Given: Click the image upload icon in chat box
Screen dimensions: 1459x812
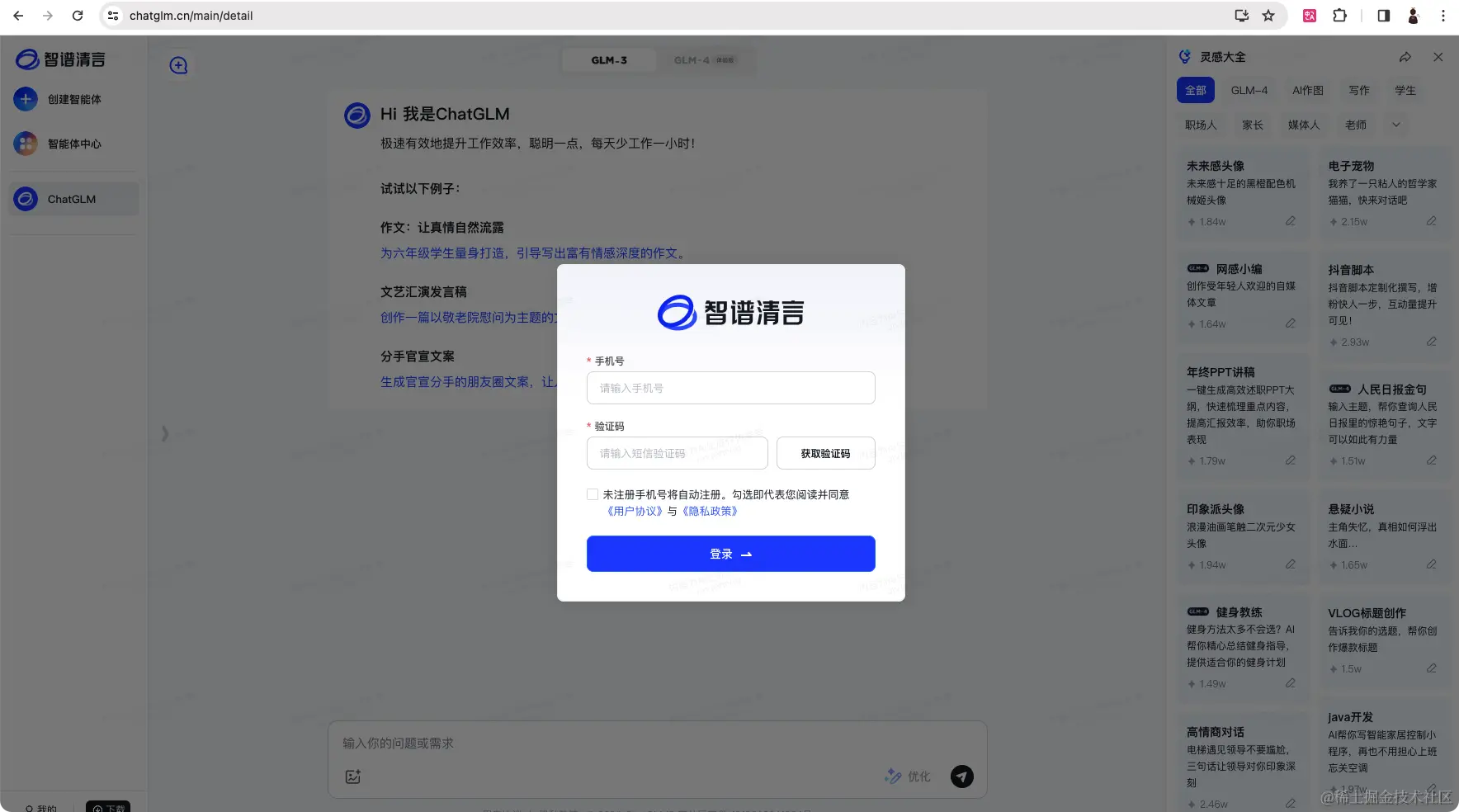Looking at the screenshot, I should pyautogui.click(x=353, y=777).
